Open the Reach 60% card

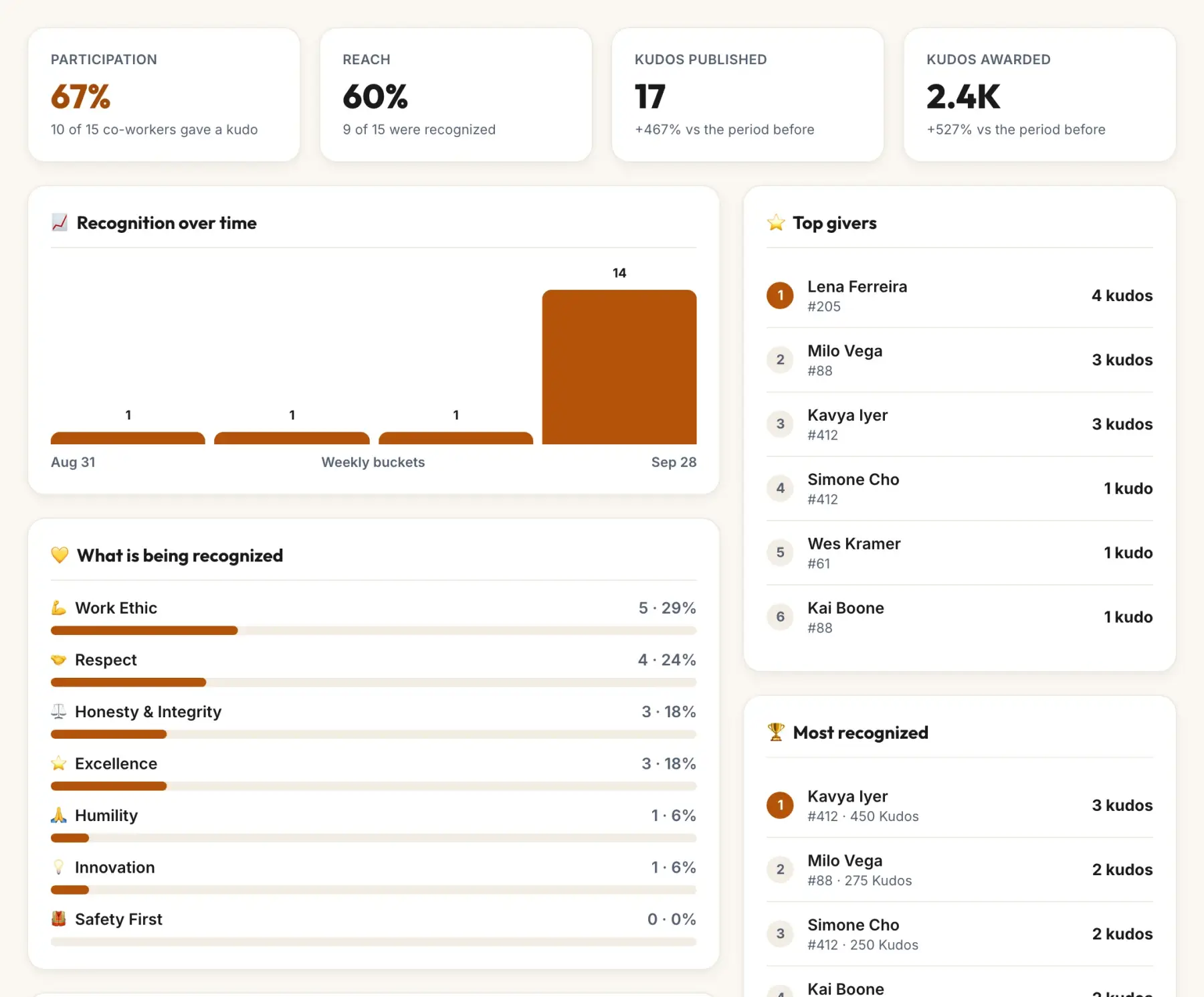[x=456, y=94]
